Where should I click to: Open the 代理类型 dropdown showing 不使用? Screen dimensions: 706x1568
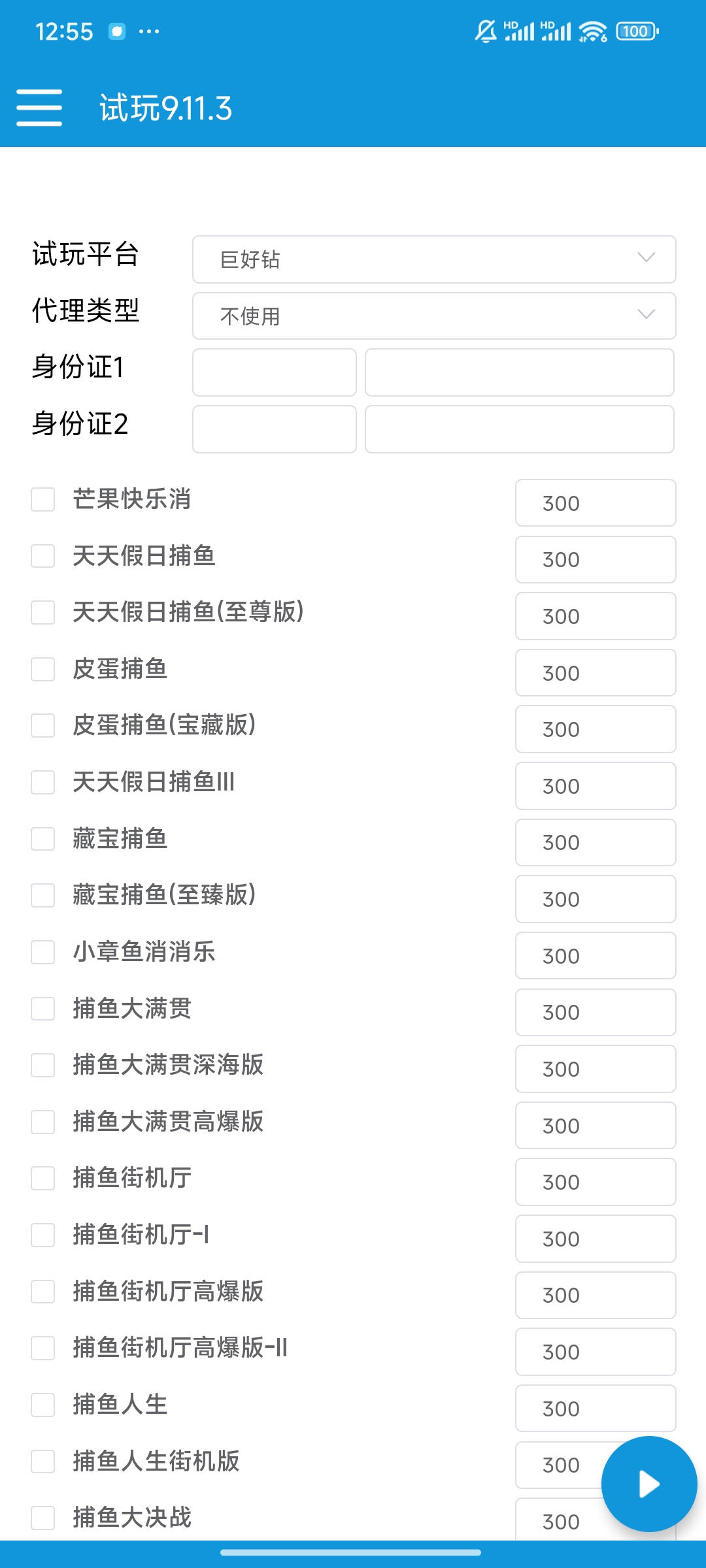434,316
